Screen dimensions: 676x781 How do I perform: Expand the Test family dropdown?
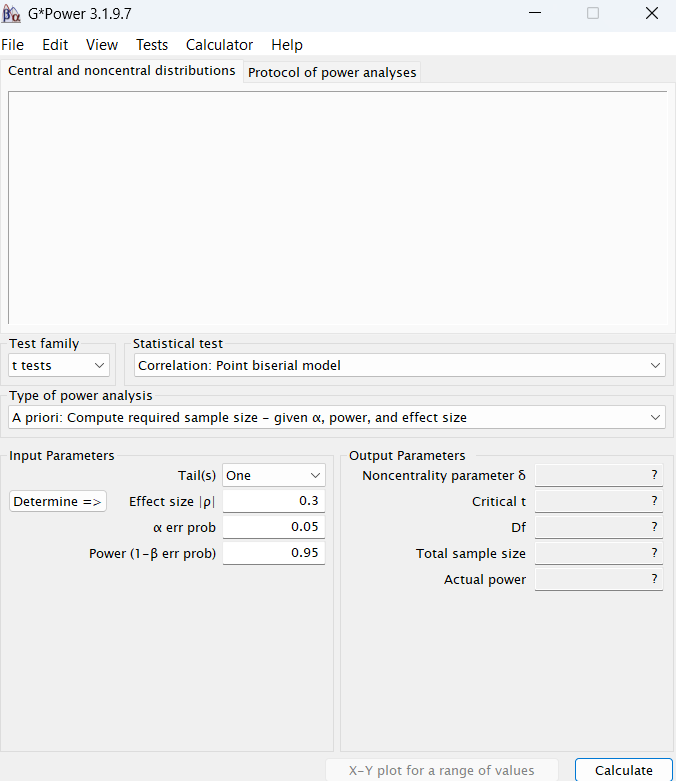click(59, 366)
